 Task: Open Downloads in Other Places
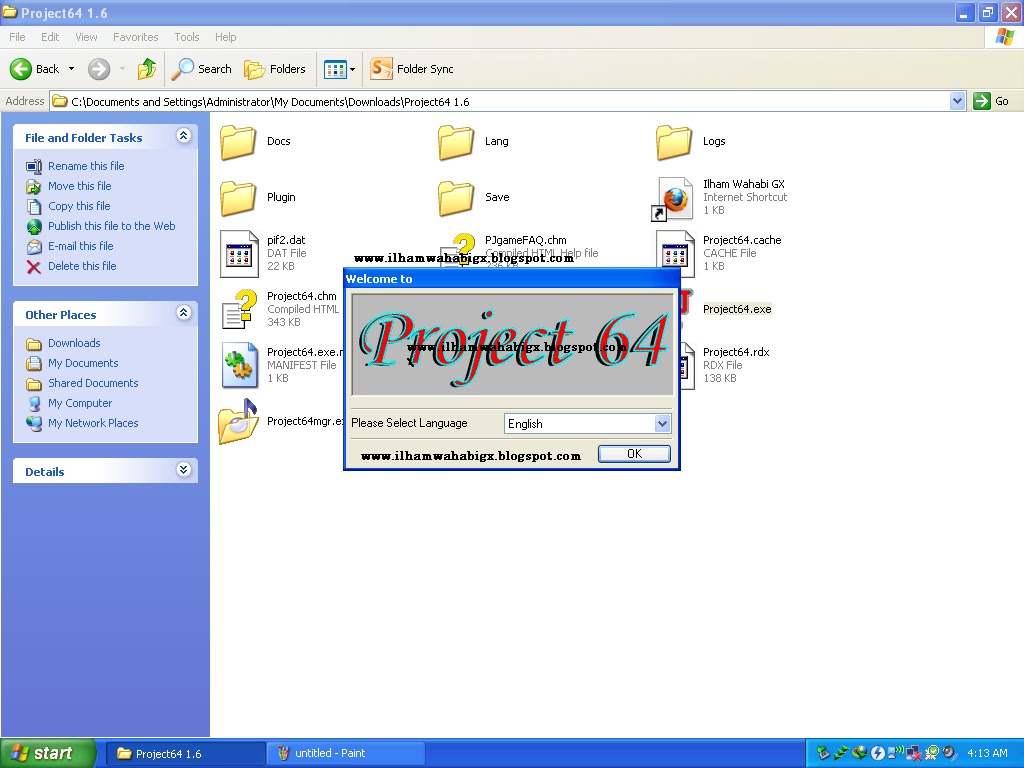[x=74, y=343]
